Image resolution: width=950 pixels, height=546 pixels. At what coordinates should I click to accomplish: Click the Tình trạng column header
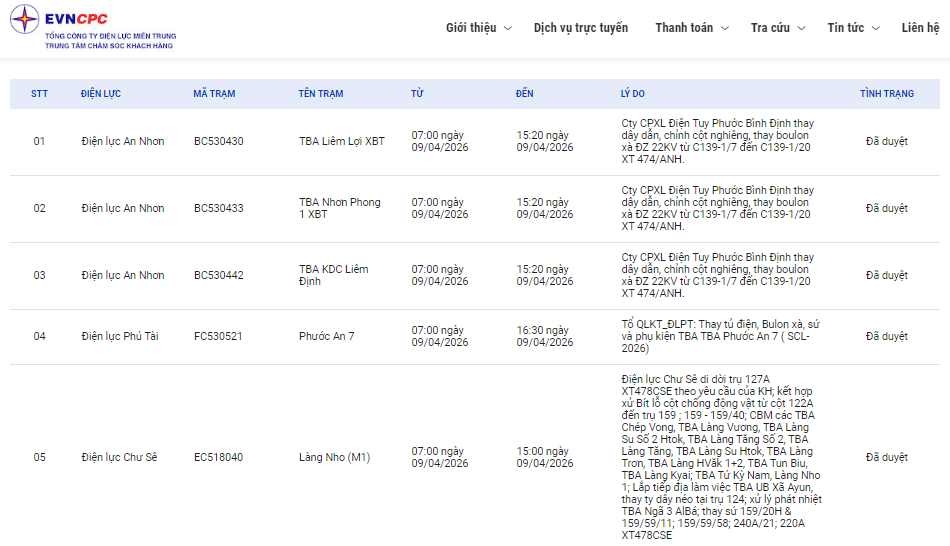point(886,94)
